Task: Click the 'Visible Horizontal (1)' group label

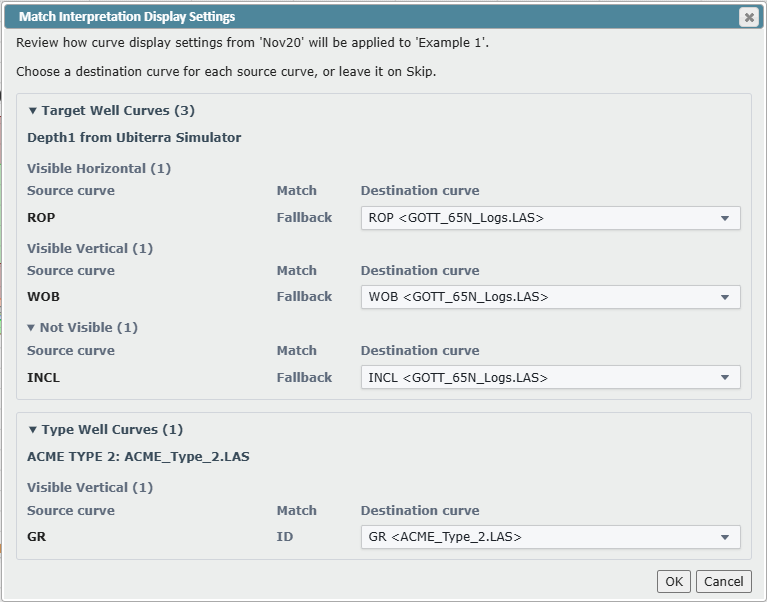Action: [x=99, y=169]
